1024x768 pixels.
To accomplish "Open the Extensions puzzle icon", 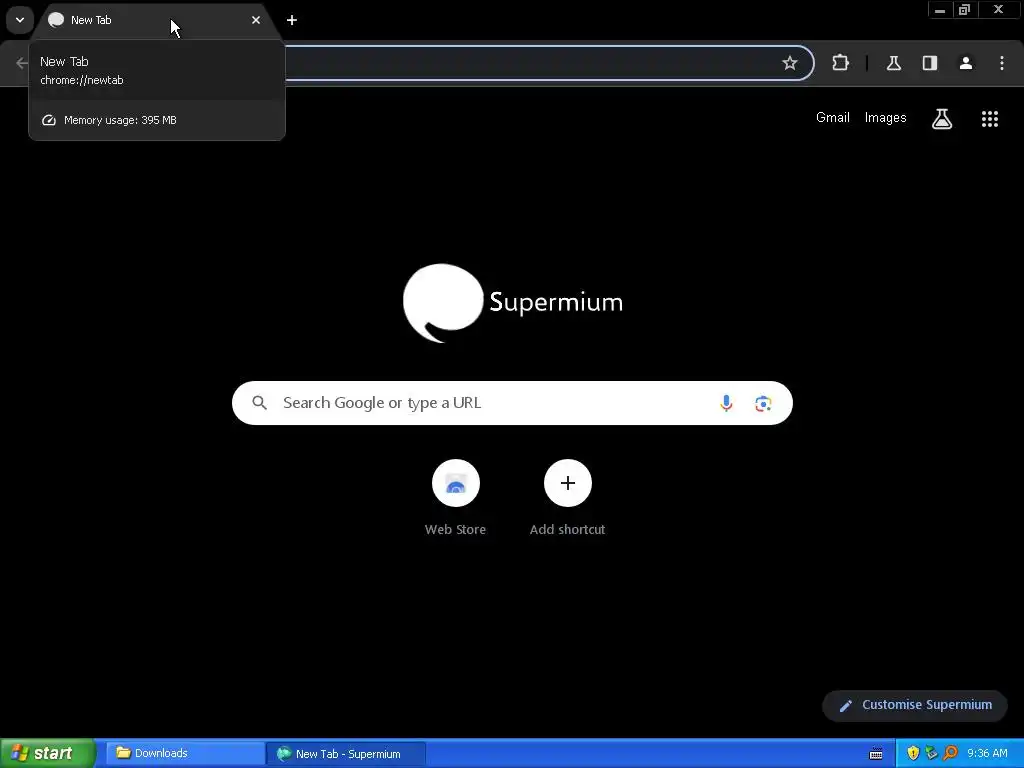I will [x=840, y=63].
